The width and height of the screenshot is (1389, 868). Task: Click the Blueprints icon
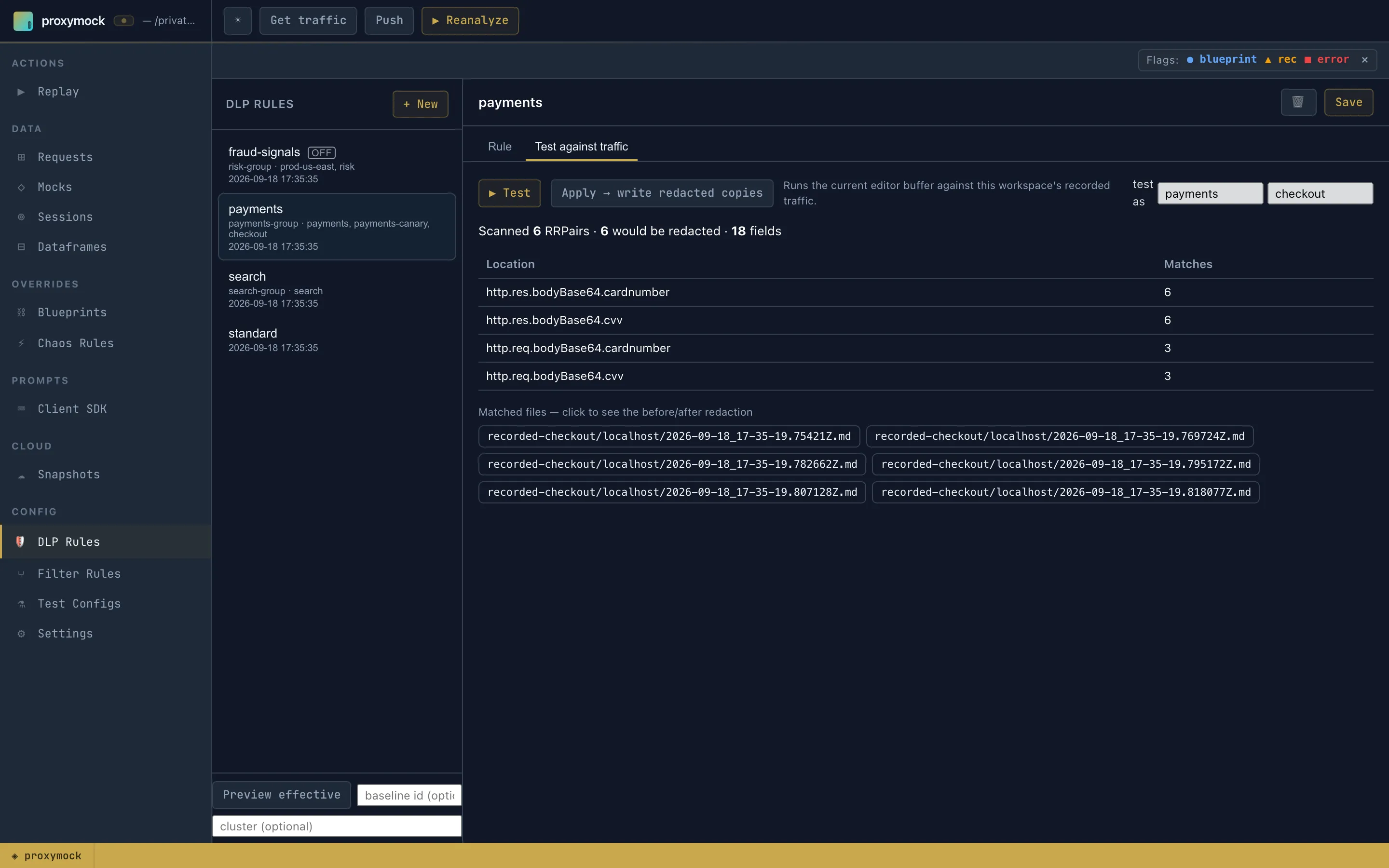point(21,312)
